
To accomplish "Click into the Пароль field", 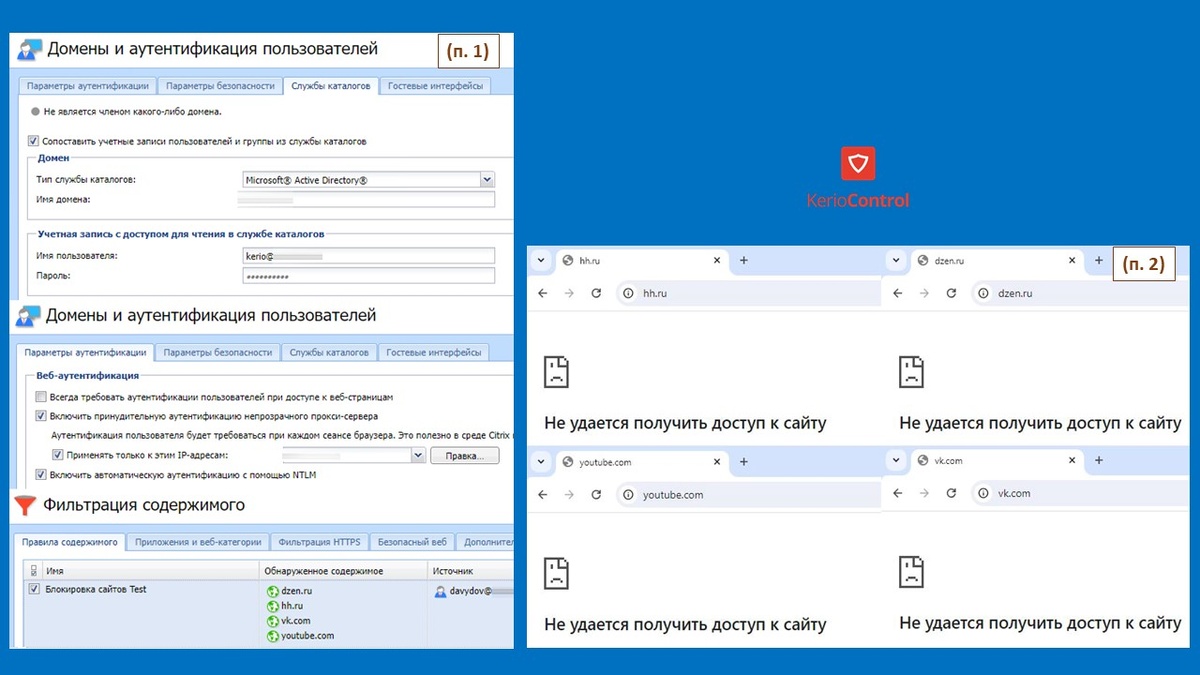I will (x=369, y=274).
